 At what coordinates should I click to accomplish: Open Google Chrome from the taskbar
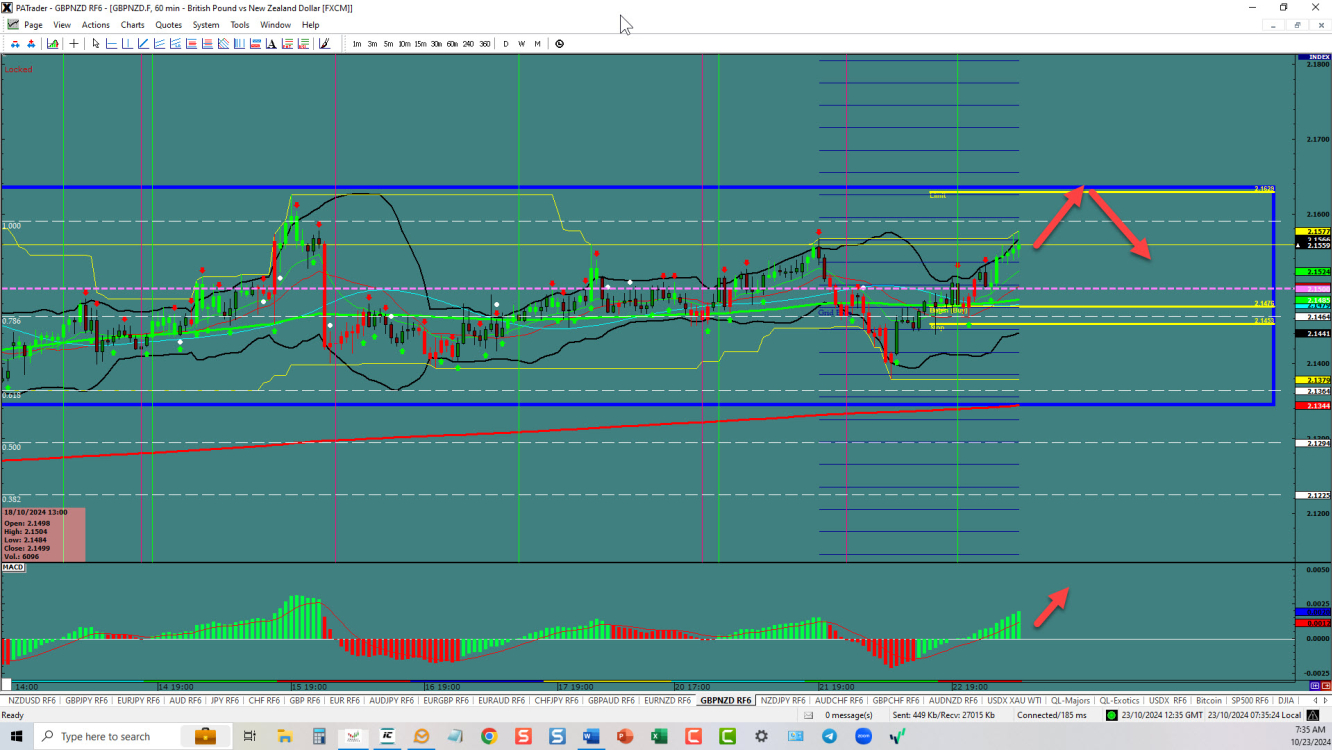coord(489,737)
